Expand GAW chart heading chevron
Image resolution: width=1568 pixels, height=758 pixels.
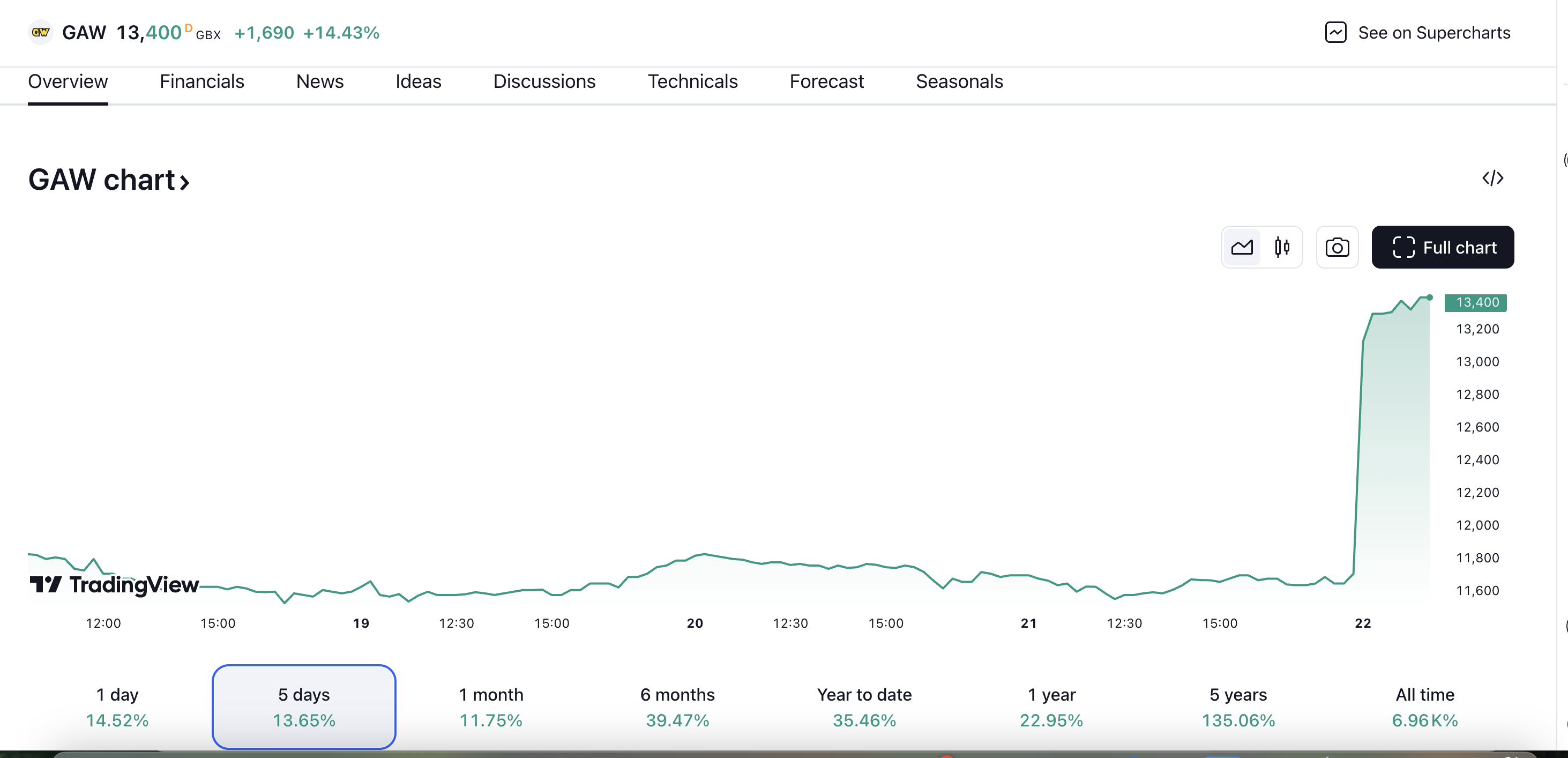point(184,181)
